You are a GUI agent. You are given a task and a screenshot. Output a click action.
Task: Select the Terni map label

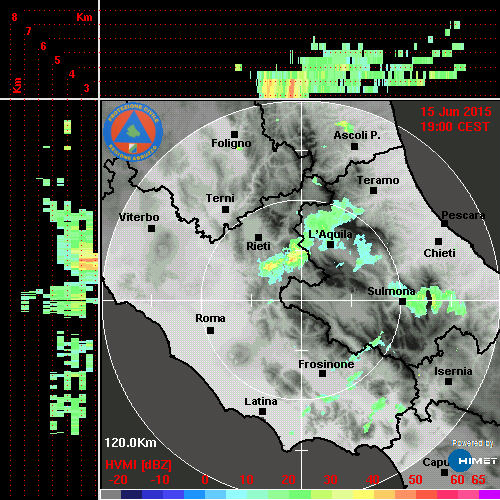220,198
